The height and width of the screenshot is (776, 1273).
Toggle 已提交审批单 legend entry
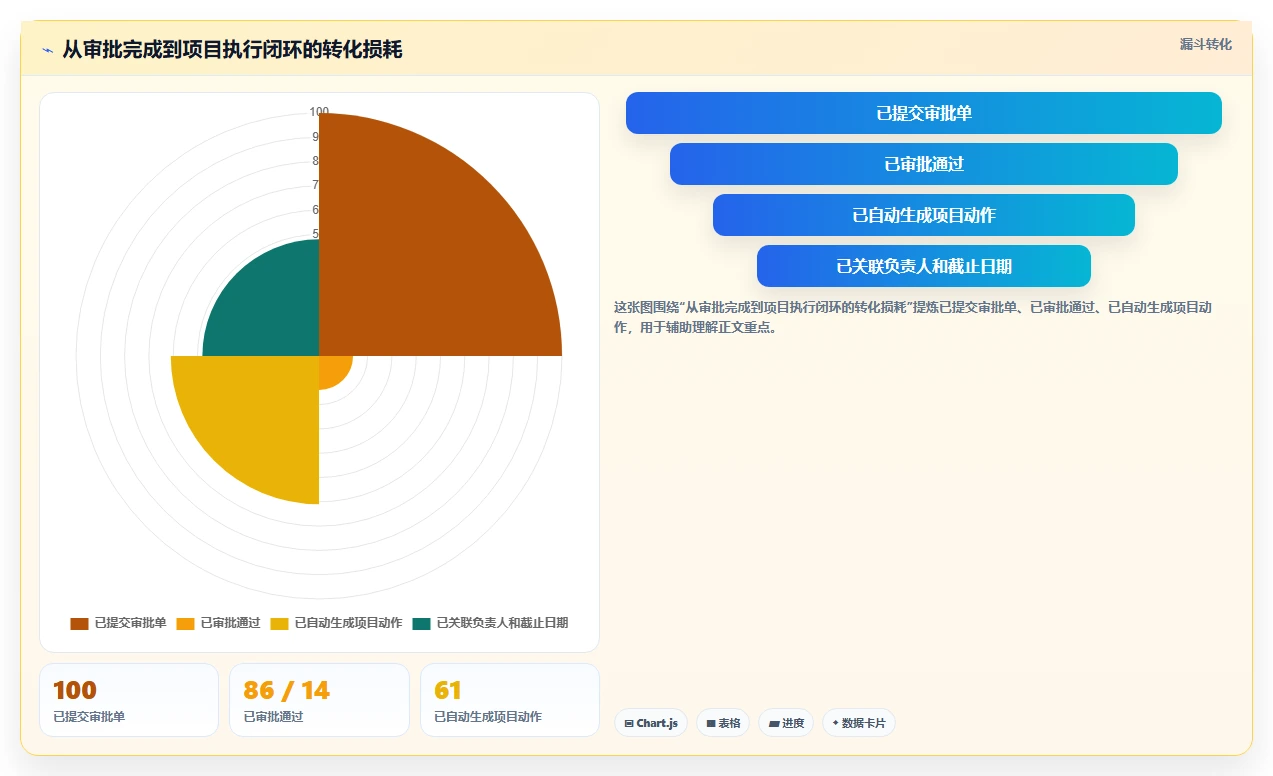click(x=118, y=623)
